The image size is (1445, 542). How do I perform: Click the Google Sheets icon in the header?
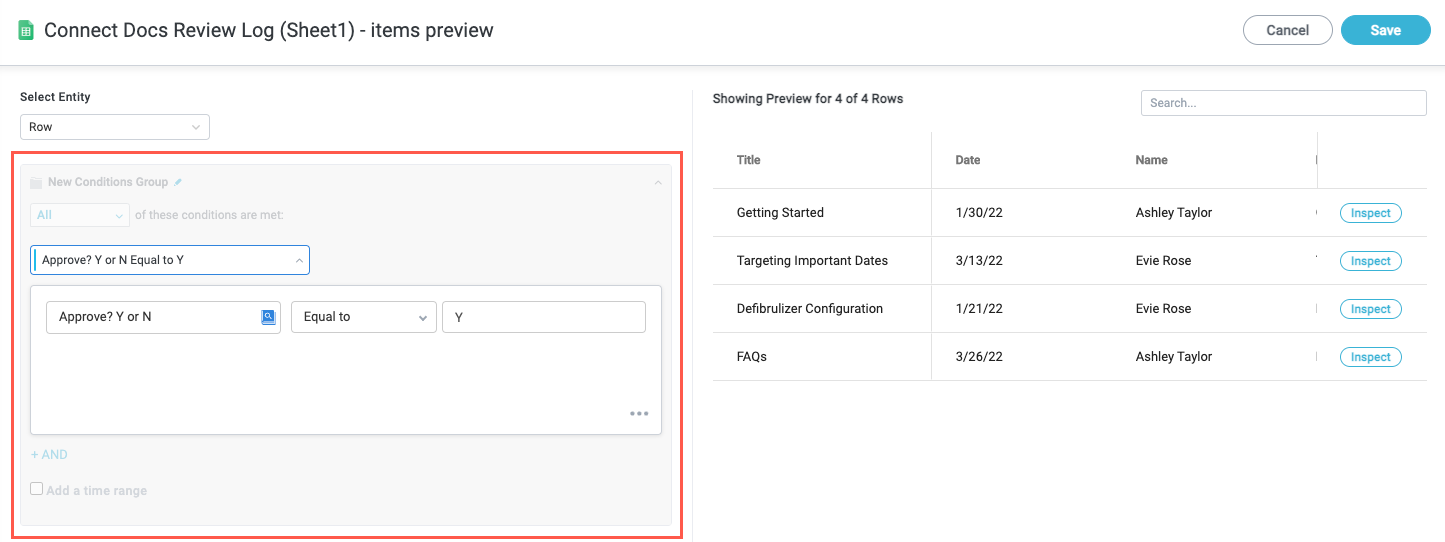26,30
